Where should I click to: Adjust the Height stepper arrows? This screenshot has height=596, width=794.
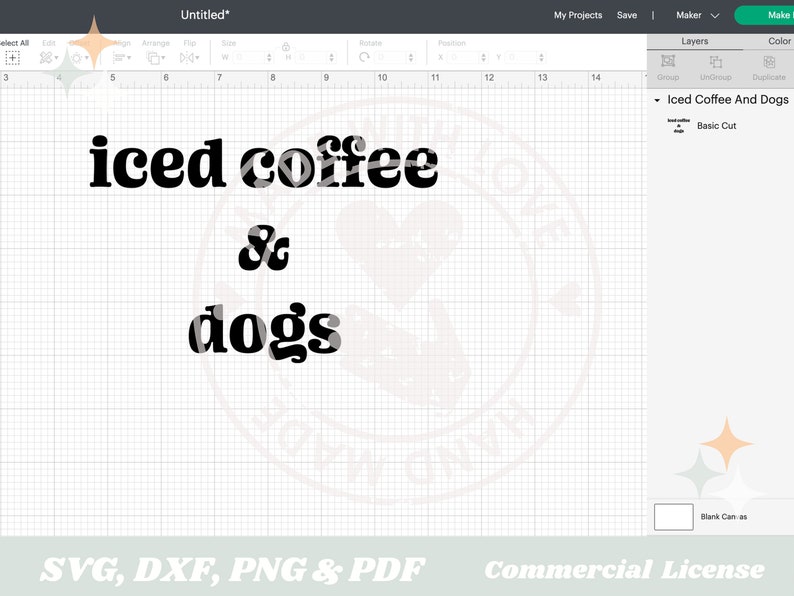(332, 57)
